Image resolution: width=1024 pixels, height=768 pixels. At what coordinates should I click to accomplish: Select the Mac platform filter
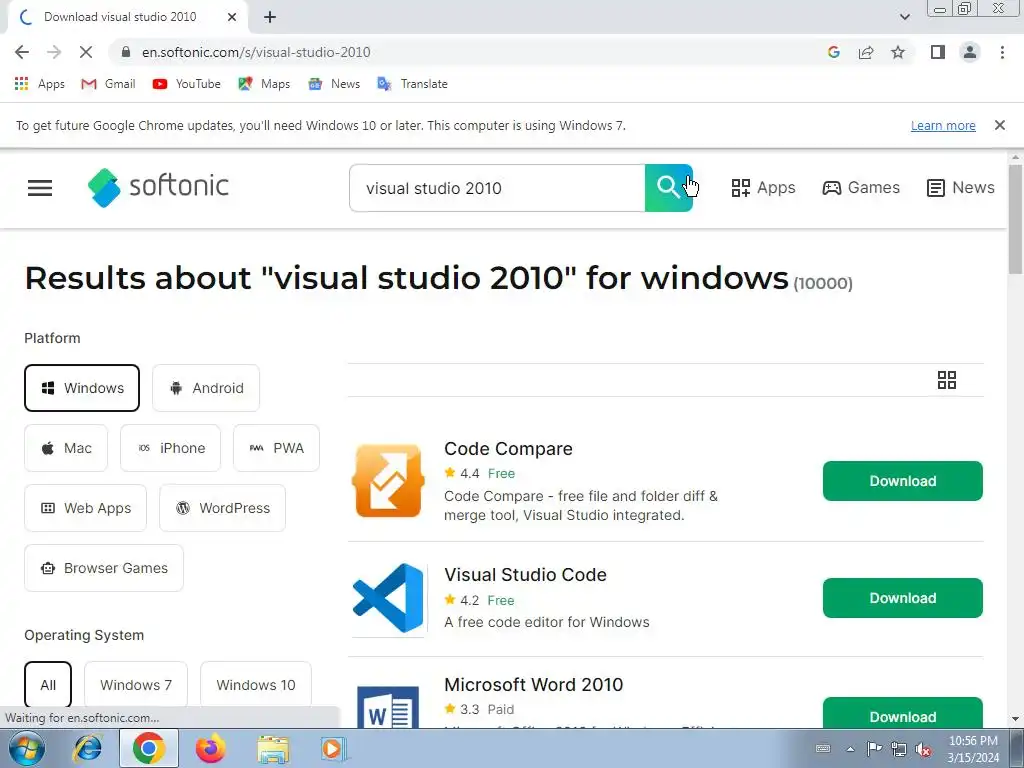click(66, 448)
